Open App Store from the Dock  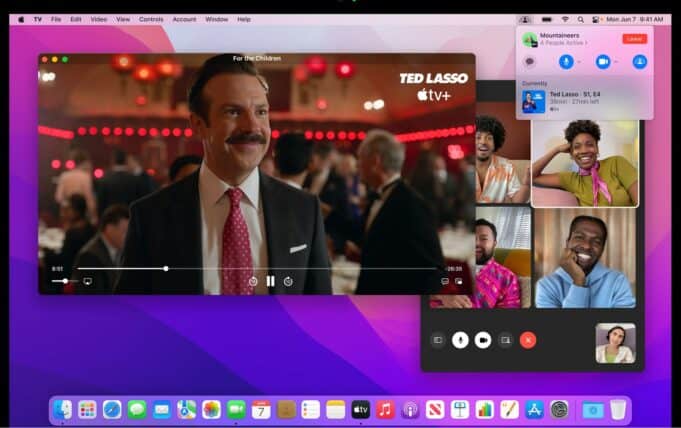[534, 409]
